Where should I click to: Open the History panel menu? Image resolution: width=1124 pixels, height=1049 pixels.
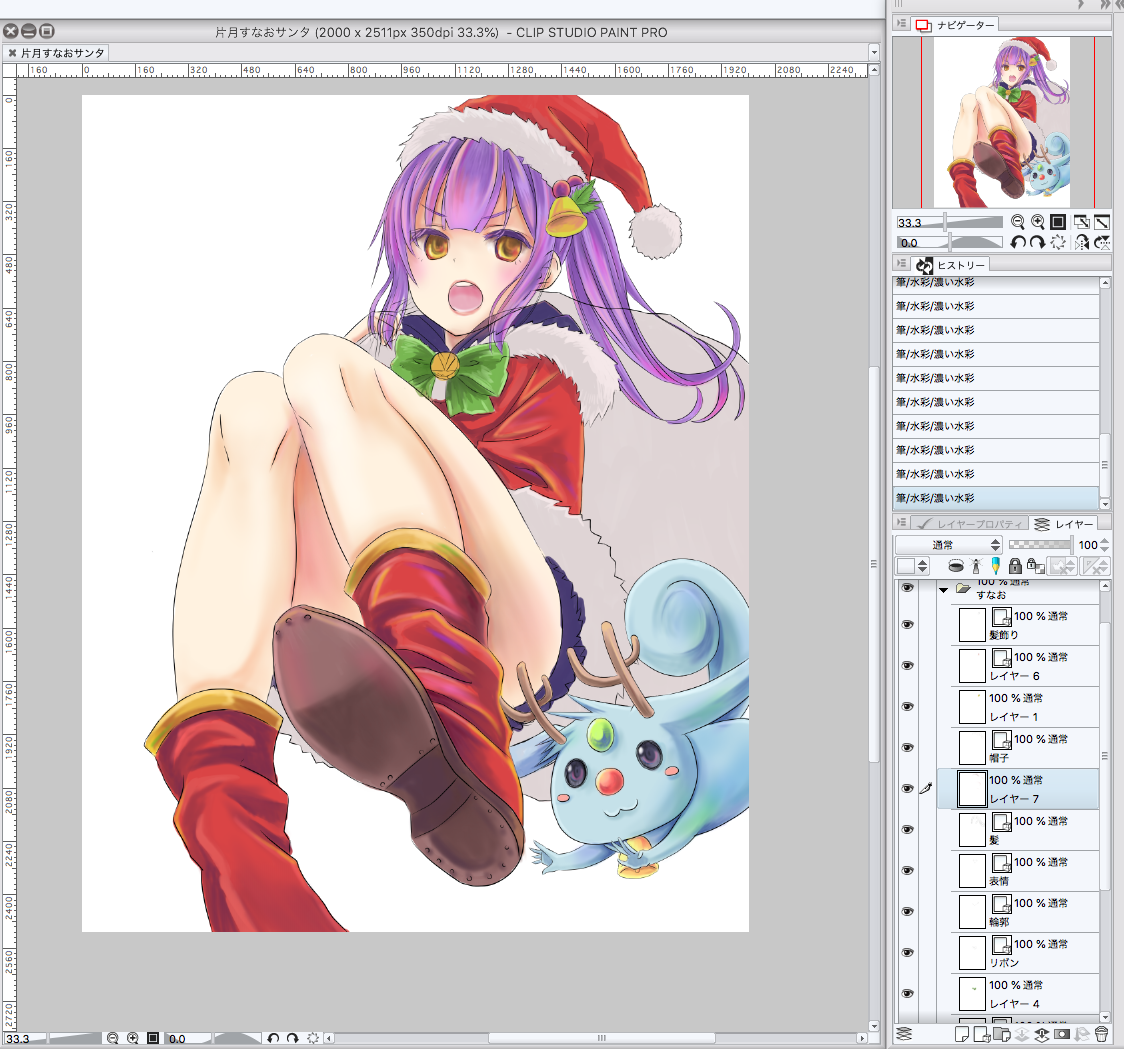901,264
